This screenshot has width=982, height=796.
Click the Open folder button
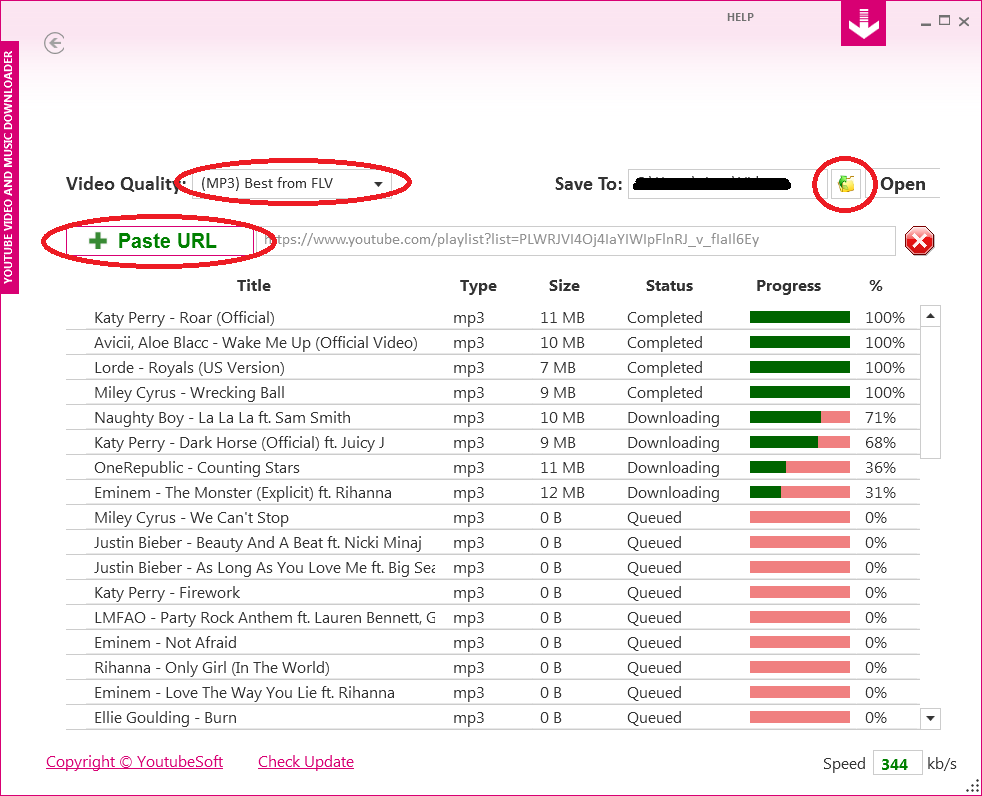pos(902,184)
